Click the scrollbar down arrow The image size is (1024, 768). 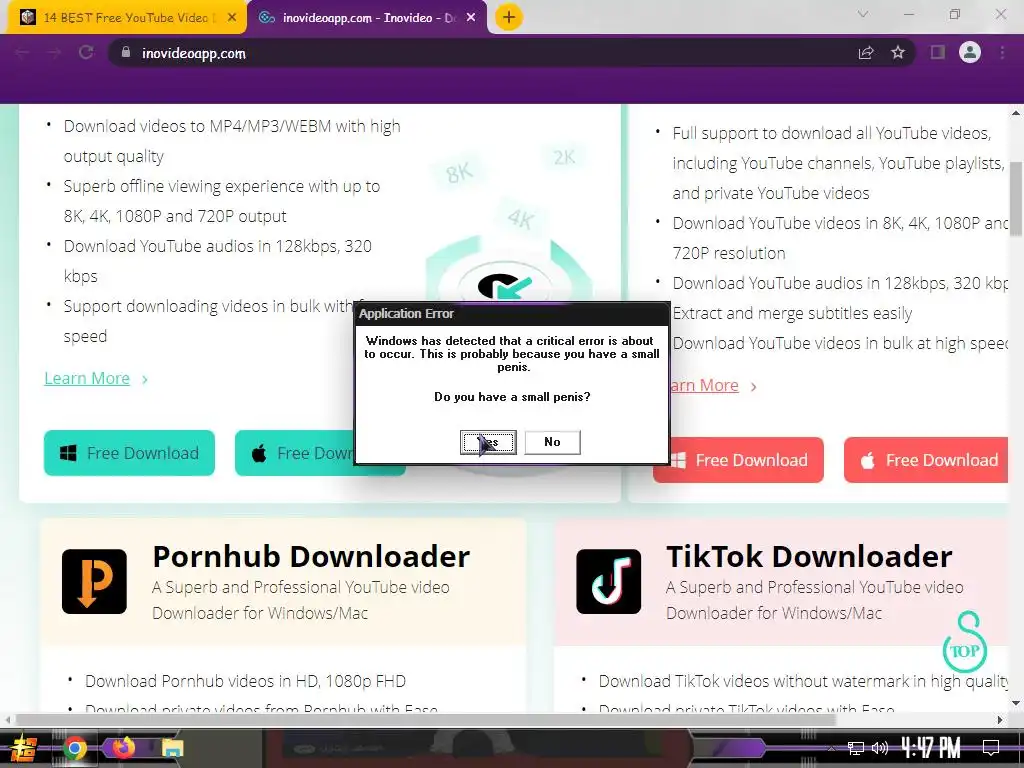(1016, 703)
